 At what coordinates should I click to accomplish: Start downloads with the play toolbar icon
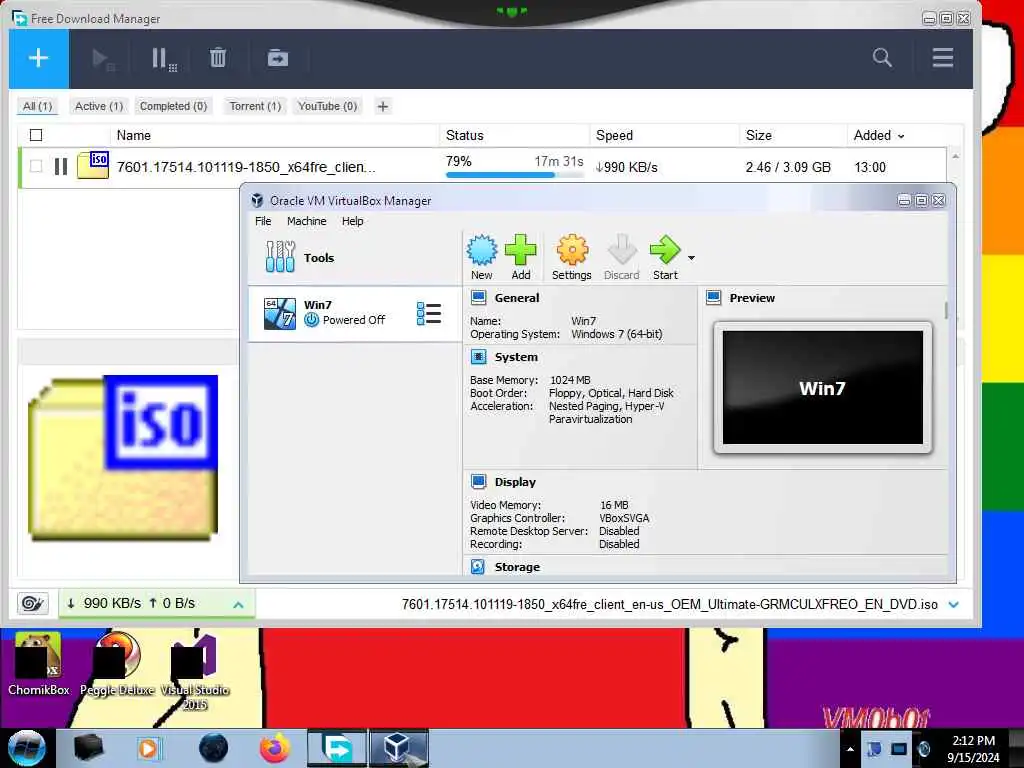[103, 59]
